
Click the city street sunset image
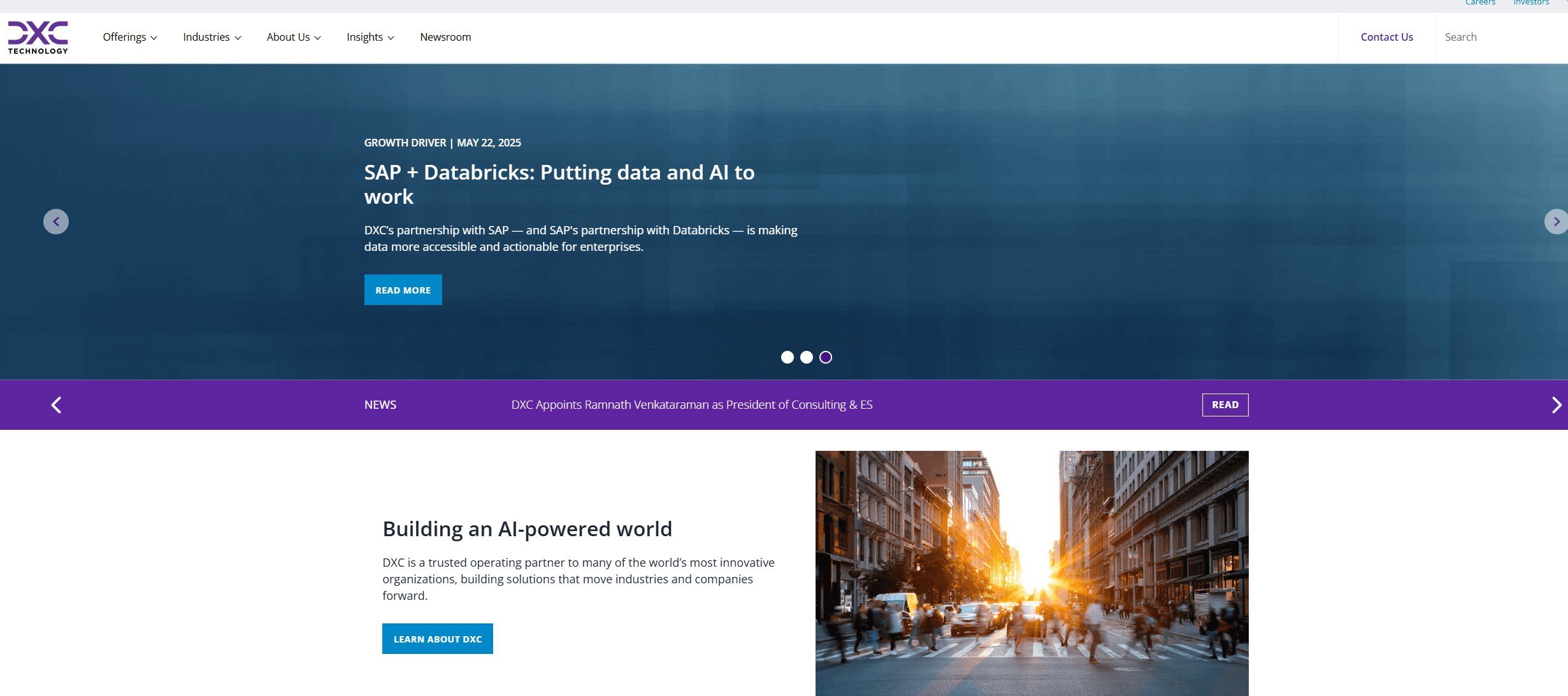[1032, 573]
